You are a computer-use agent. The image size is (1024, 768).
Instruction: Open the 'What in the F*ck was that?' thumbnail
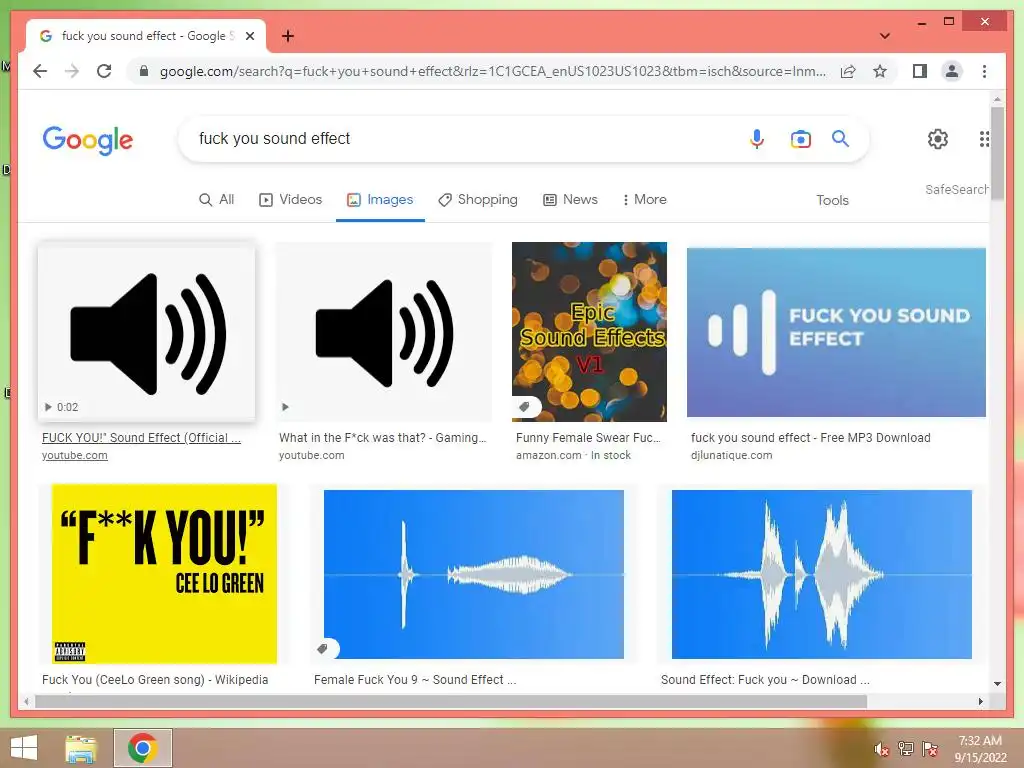(384, 332)
